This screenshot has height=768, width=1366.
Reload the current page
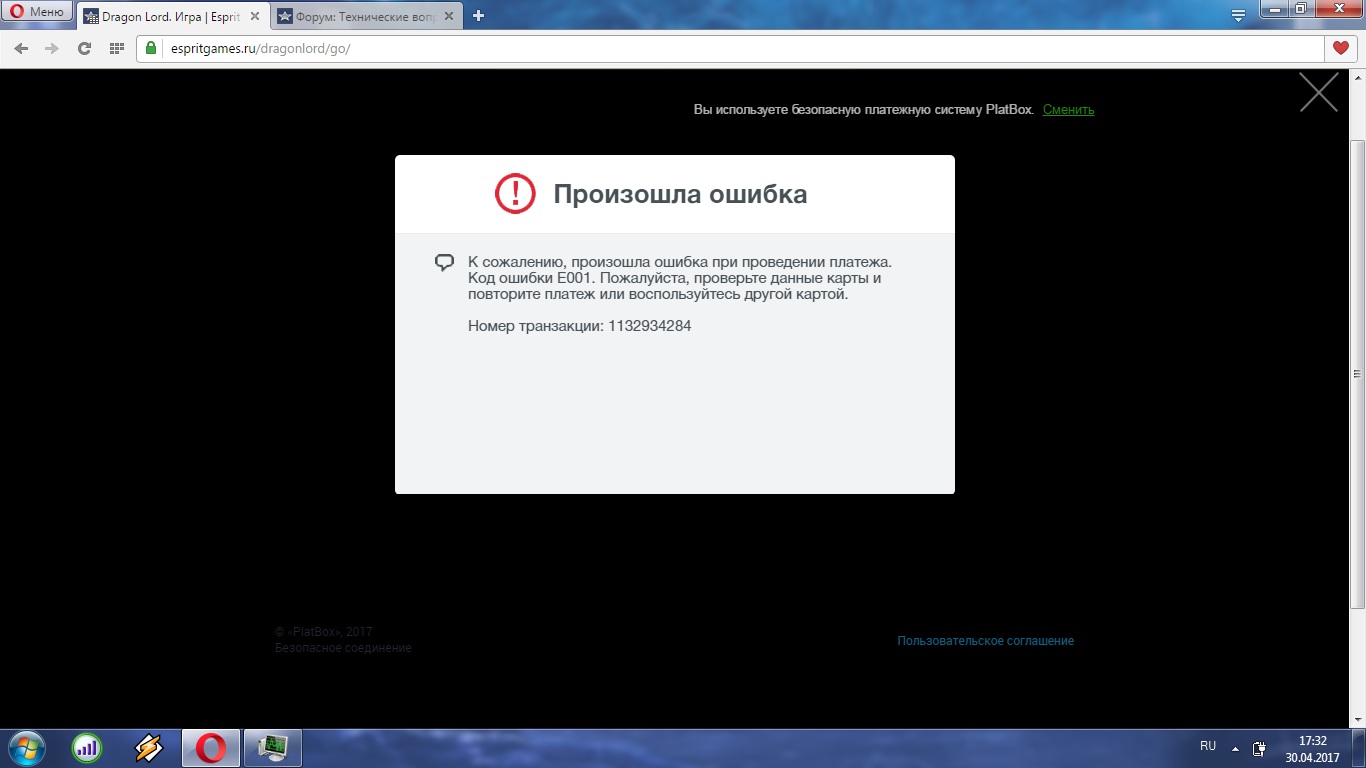[x=84, y=48]
